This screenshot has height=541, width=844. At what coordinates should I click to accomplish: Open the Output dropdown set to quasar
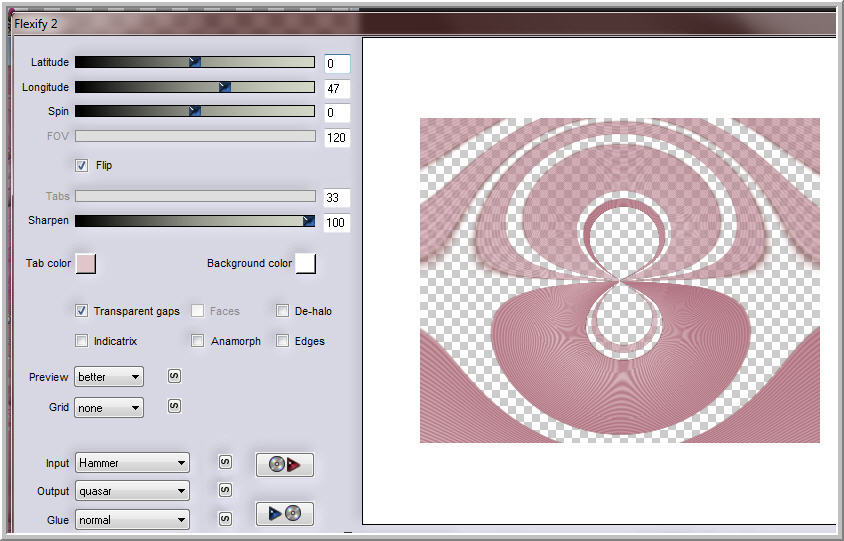132,491
